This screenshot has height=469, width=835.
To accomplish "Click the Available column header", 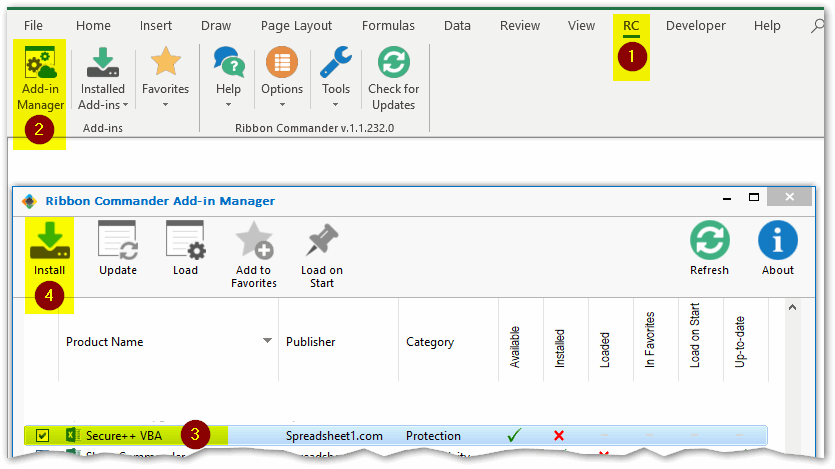I will [514, 347].
